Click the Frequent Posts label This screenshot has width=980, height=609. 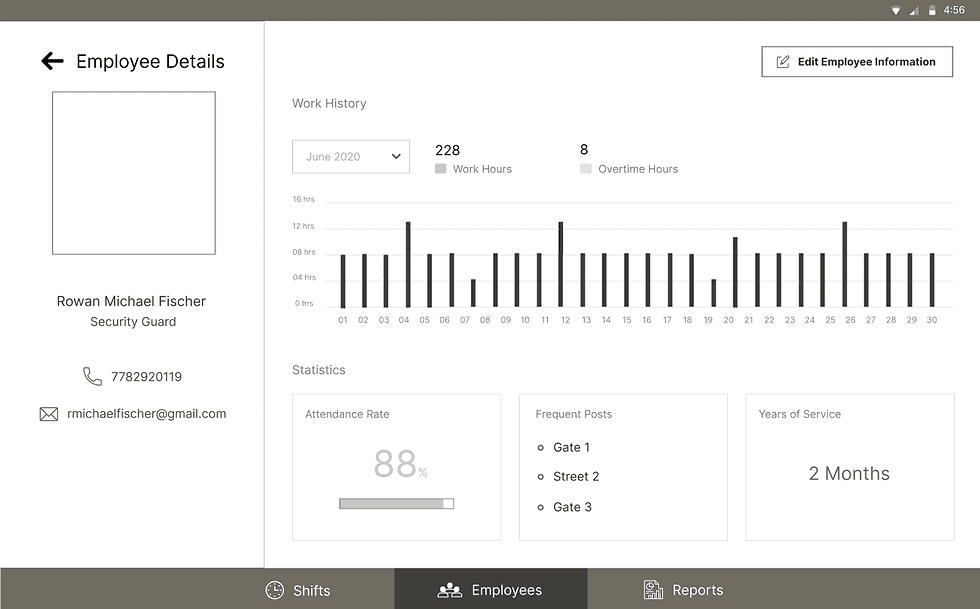click(x=574, y=414)
